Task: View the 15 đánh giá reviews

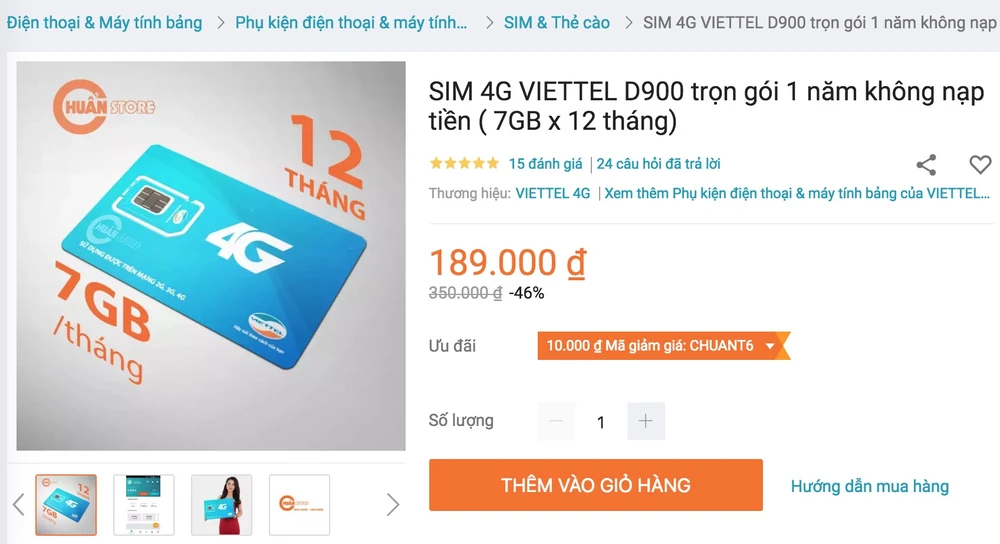Action: point(545,164)
